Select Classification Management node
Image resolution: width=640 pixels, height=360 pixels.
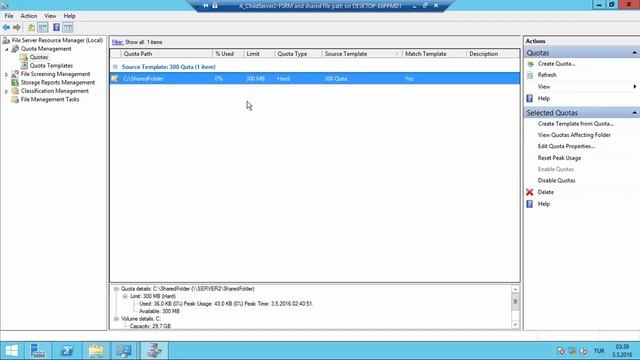55,91
